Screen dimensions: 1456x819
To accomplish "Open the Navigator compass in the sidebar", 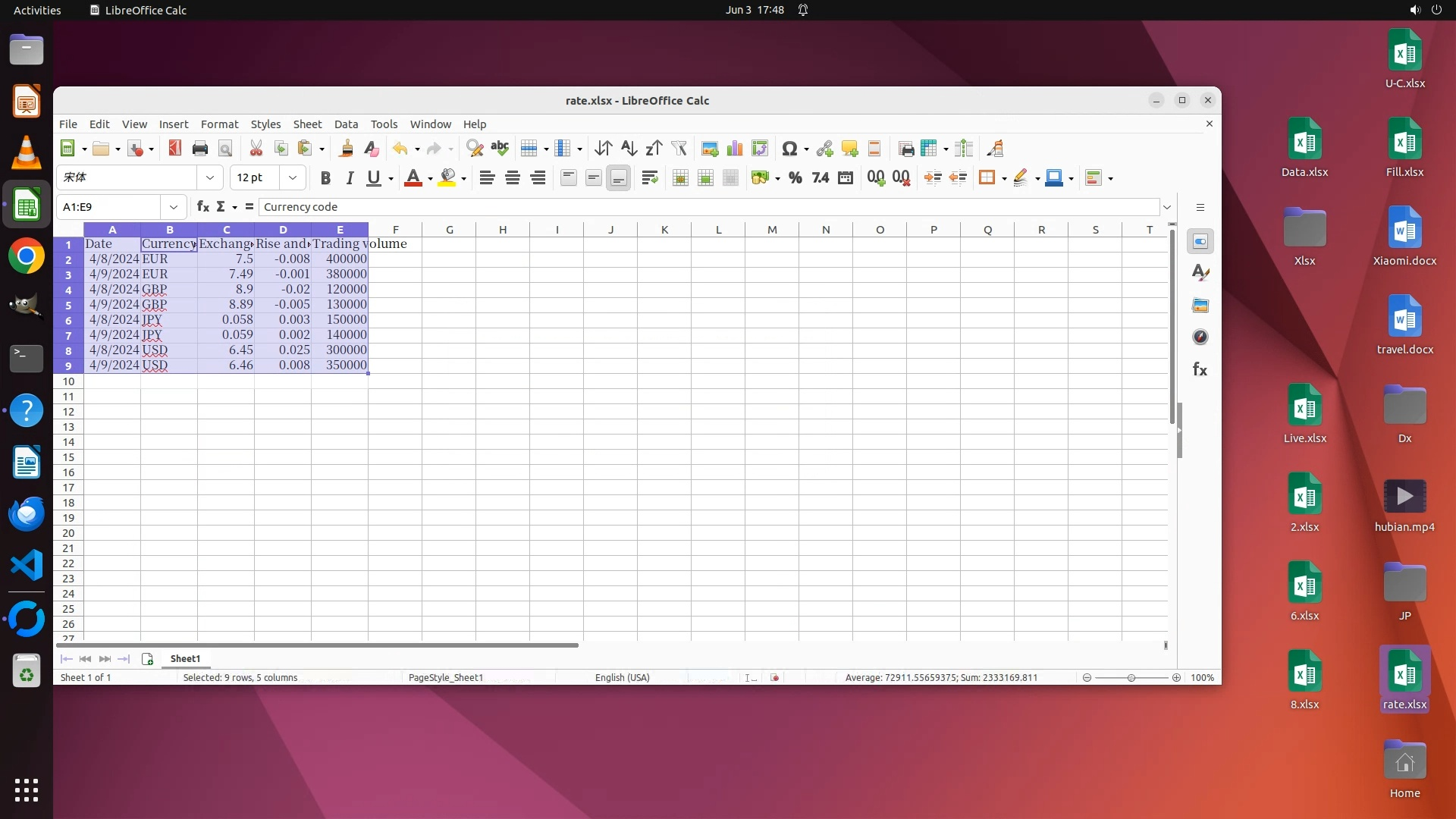I will [1200, 337].
